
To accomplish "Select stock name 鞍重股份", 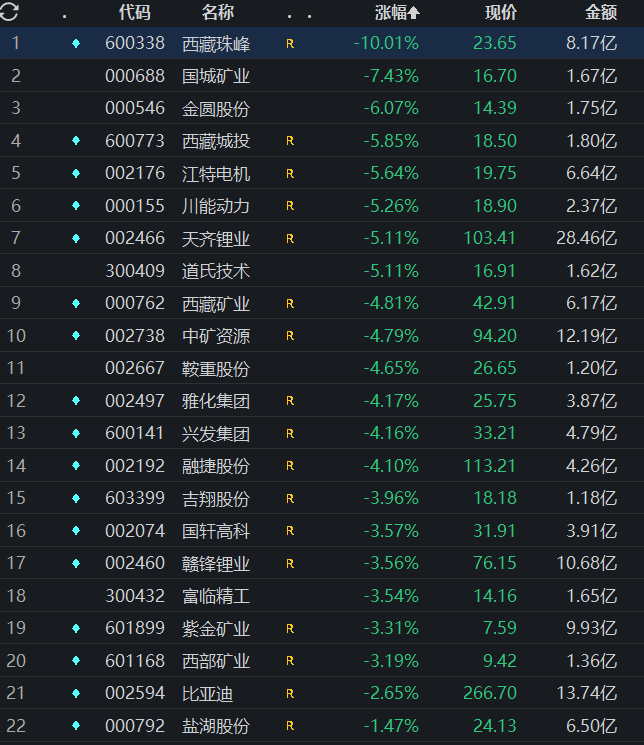I will pos(216,368).
